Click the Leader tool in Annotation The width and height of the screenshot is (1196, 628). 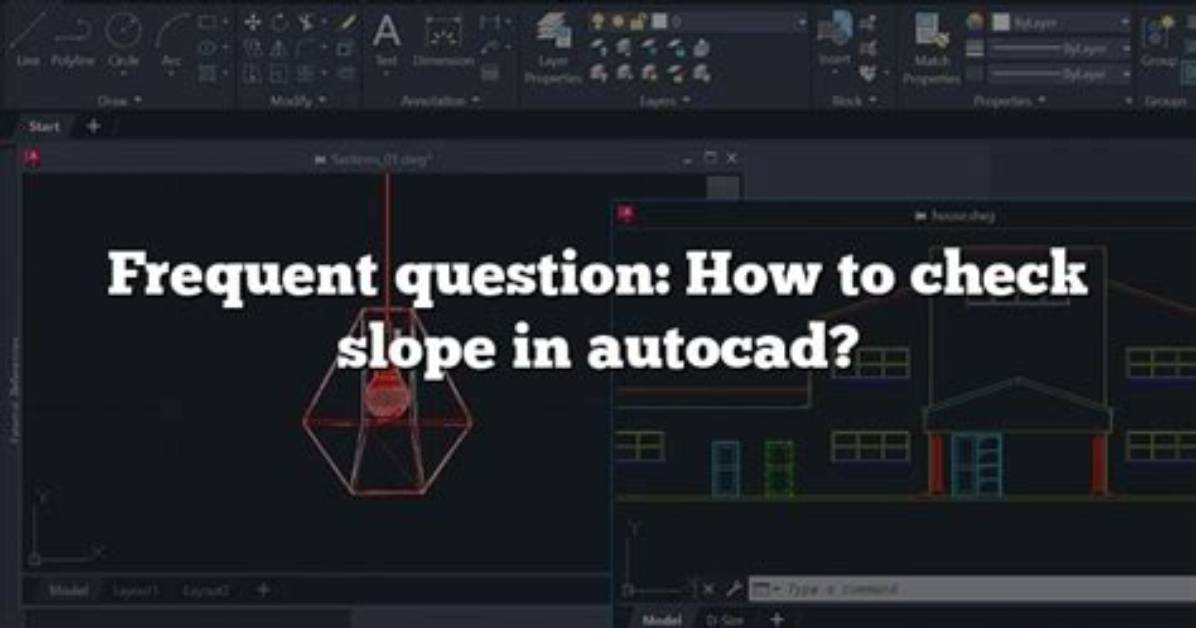click(490, 48)
